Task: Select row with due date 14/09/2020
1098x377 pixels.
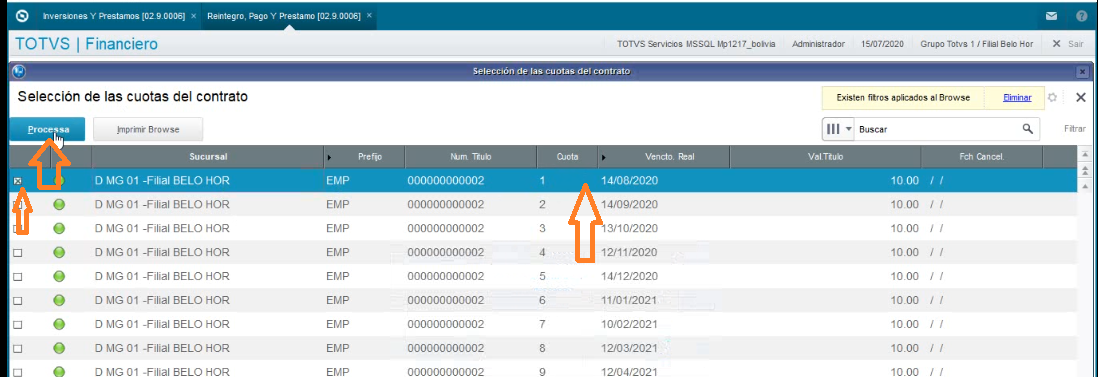Action: click(543, 205)
